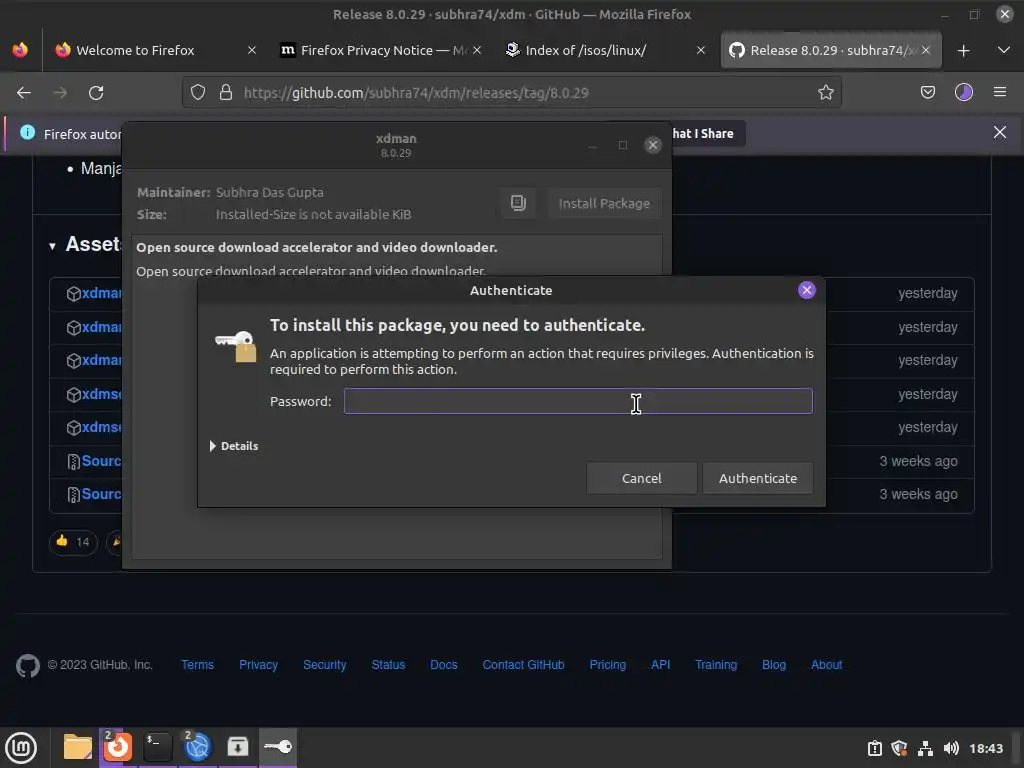Viewport: 1024px width, 768px height.
Task: Expand the Details disclosure triangle
Action: point(213,446)
